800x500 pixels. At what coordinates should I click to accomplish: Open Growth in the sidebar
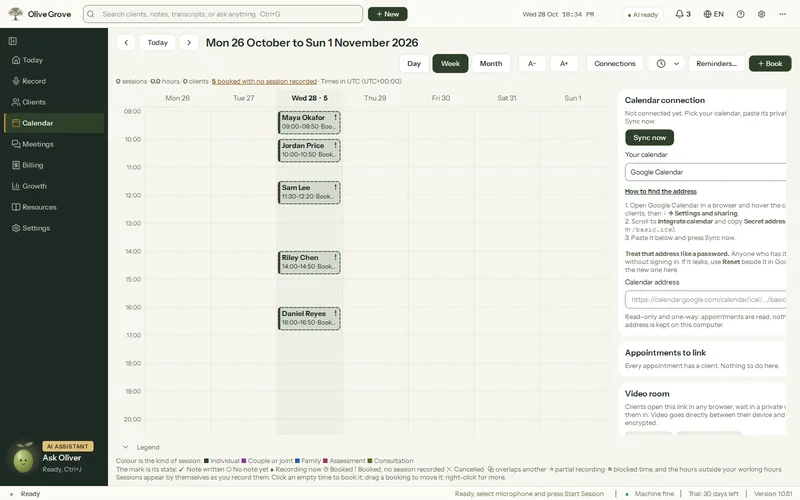(54, 186)
